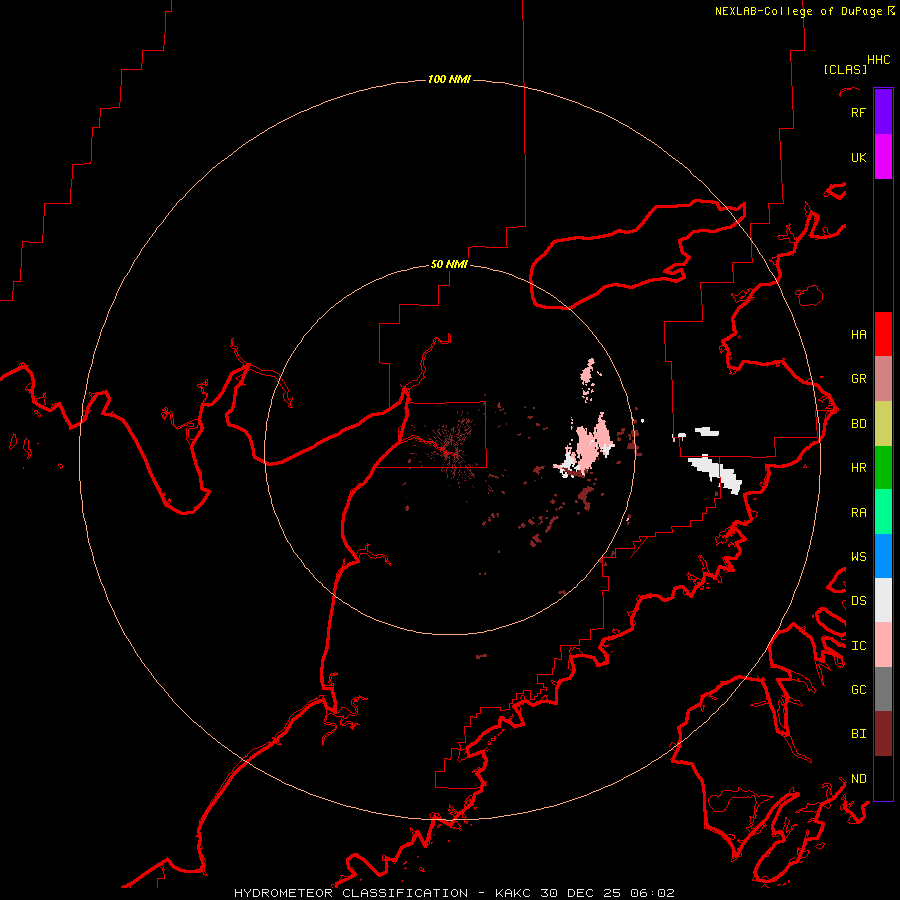Screen dimensions: 900x900
Task: Click the BI brown legend swatch
Action: [x=883, y=734]
